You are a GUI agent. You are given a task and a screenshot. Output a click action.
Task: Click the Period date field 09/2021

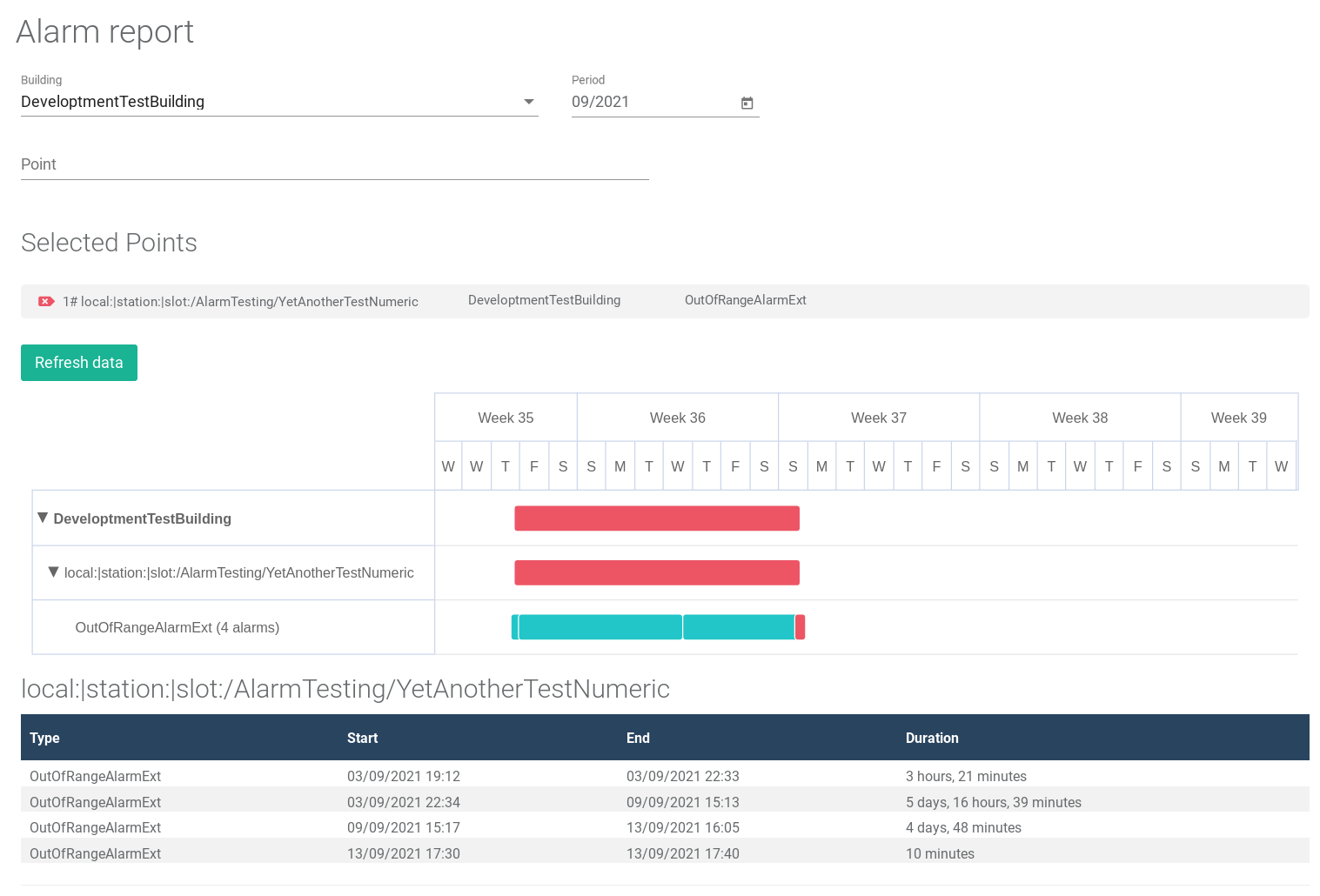(648, 102)
